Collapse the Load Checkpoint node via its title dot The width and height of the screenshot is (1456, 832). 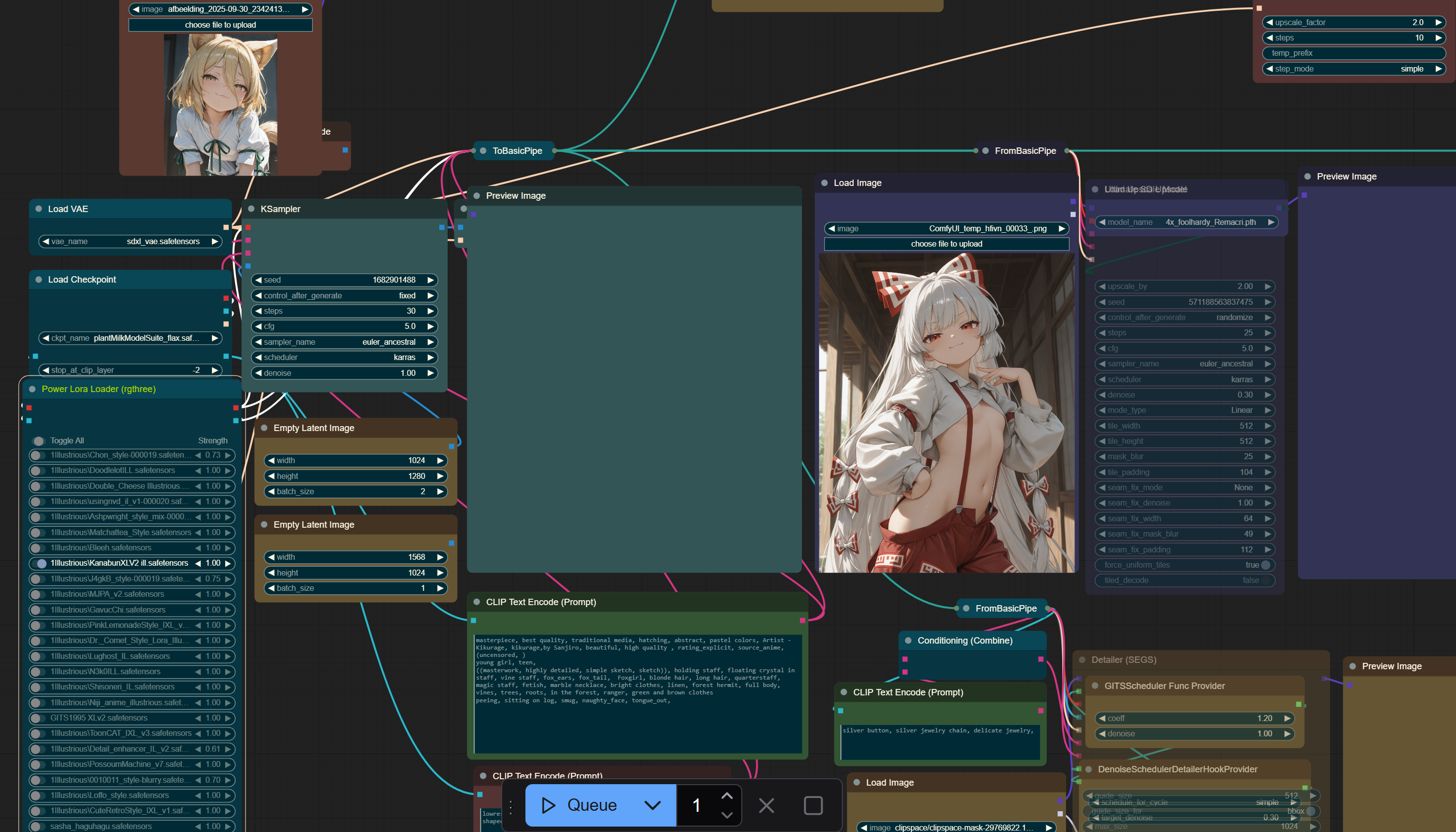pos(39,280)
